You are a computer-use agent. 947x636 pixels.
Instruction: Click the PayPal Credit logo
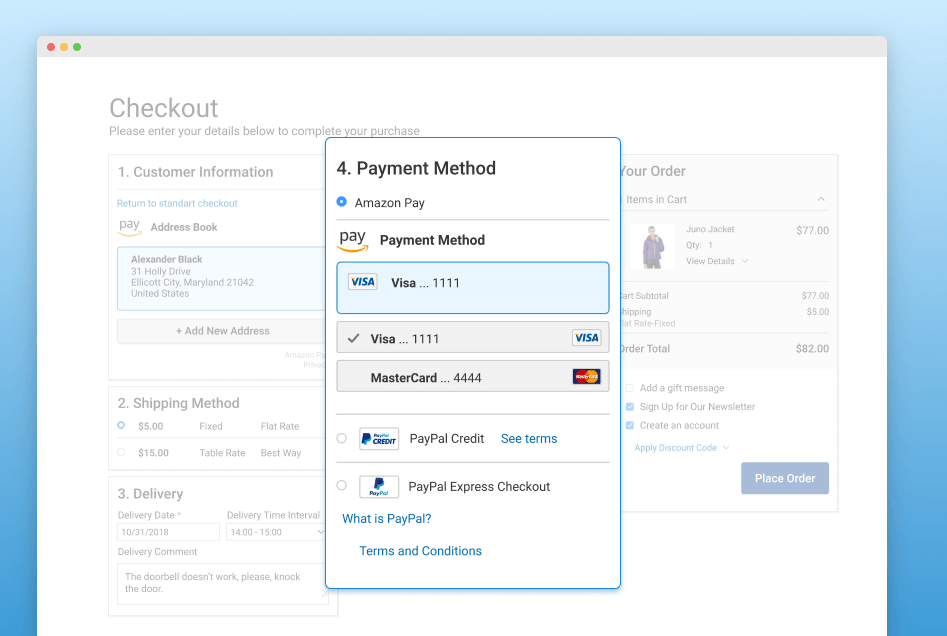coord(379,439)
